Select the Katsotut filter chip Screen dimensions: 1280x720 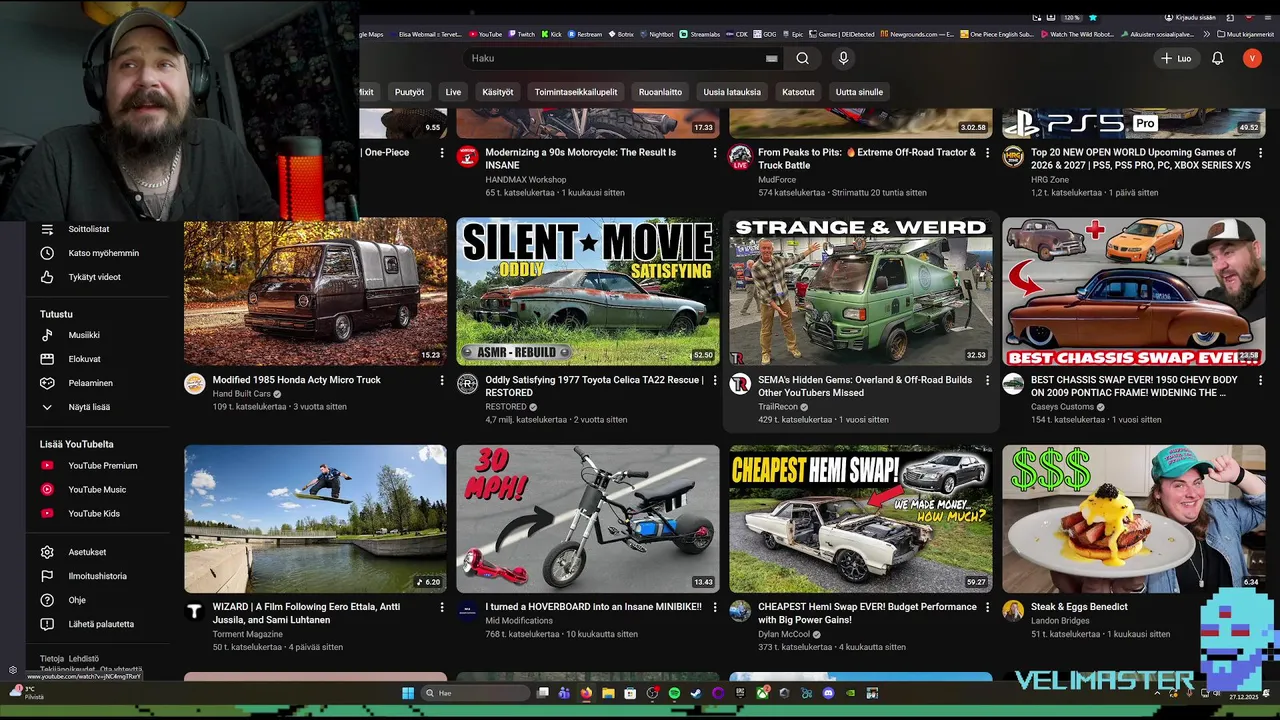(x=798, y=92)
